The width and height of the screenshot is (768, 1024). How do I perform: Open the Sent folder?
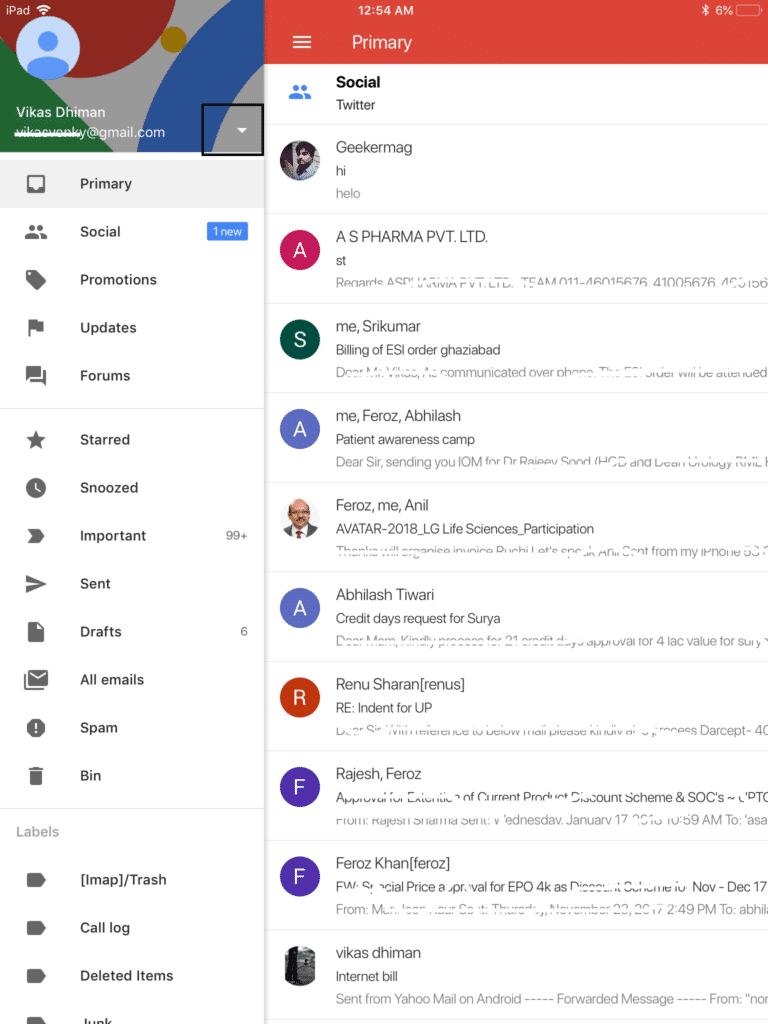(132, 584)
